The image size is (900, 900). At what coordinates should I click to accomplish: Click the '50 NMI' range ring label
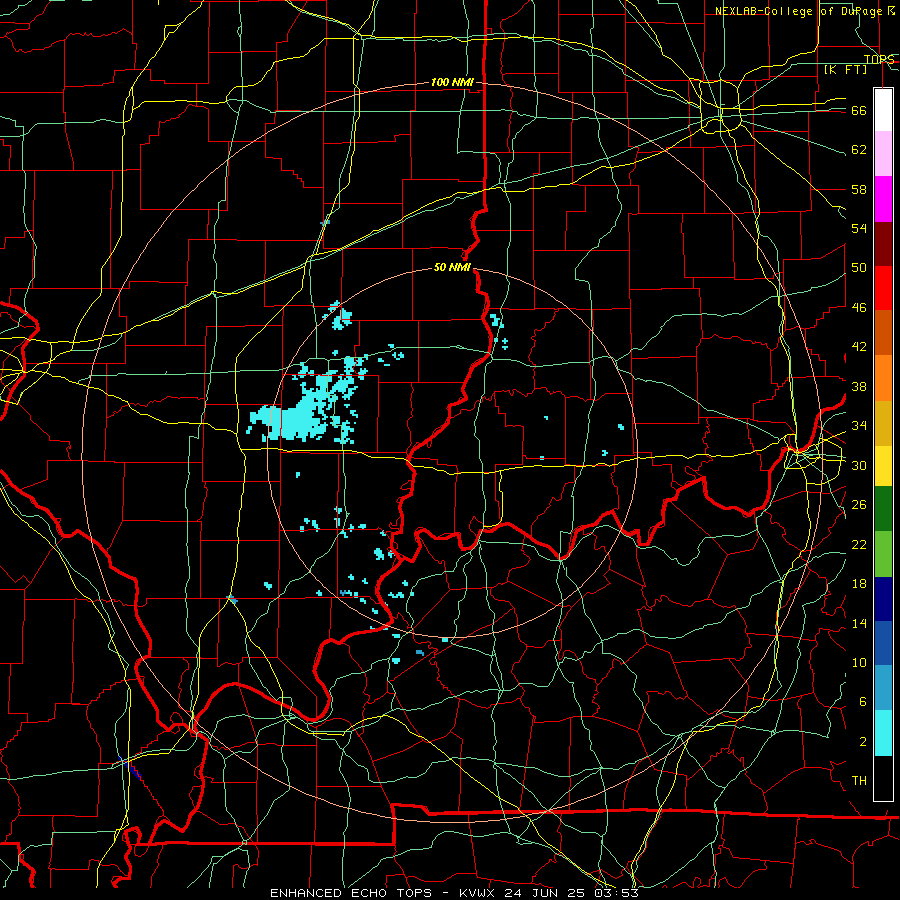tap(452, 267)
